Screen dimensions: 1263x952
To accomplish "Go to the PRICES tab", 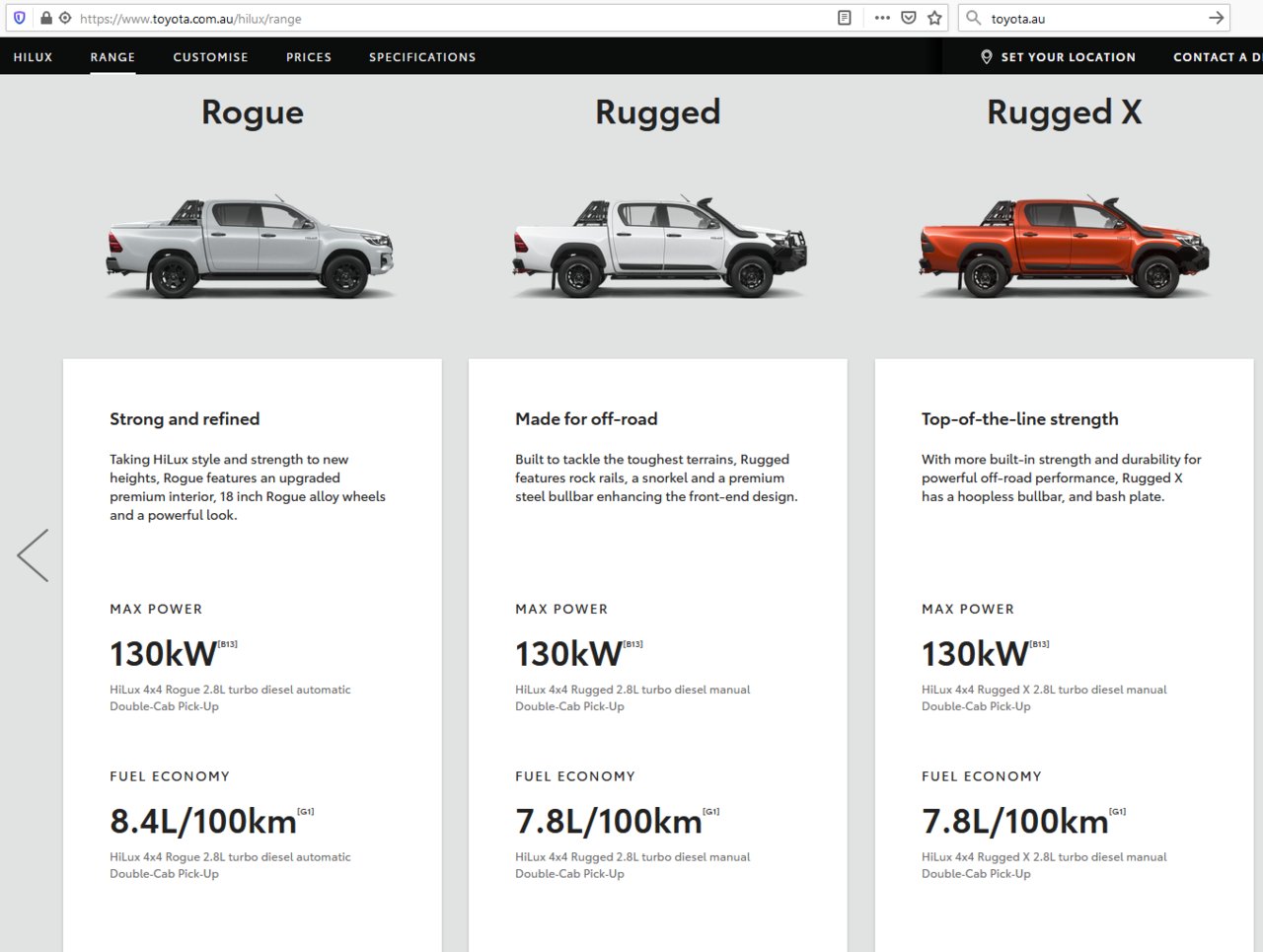I will point(309,57).
